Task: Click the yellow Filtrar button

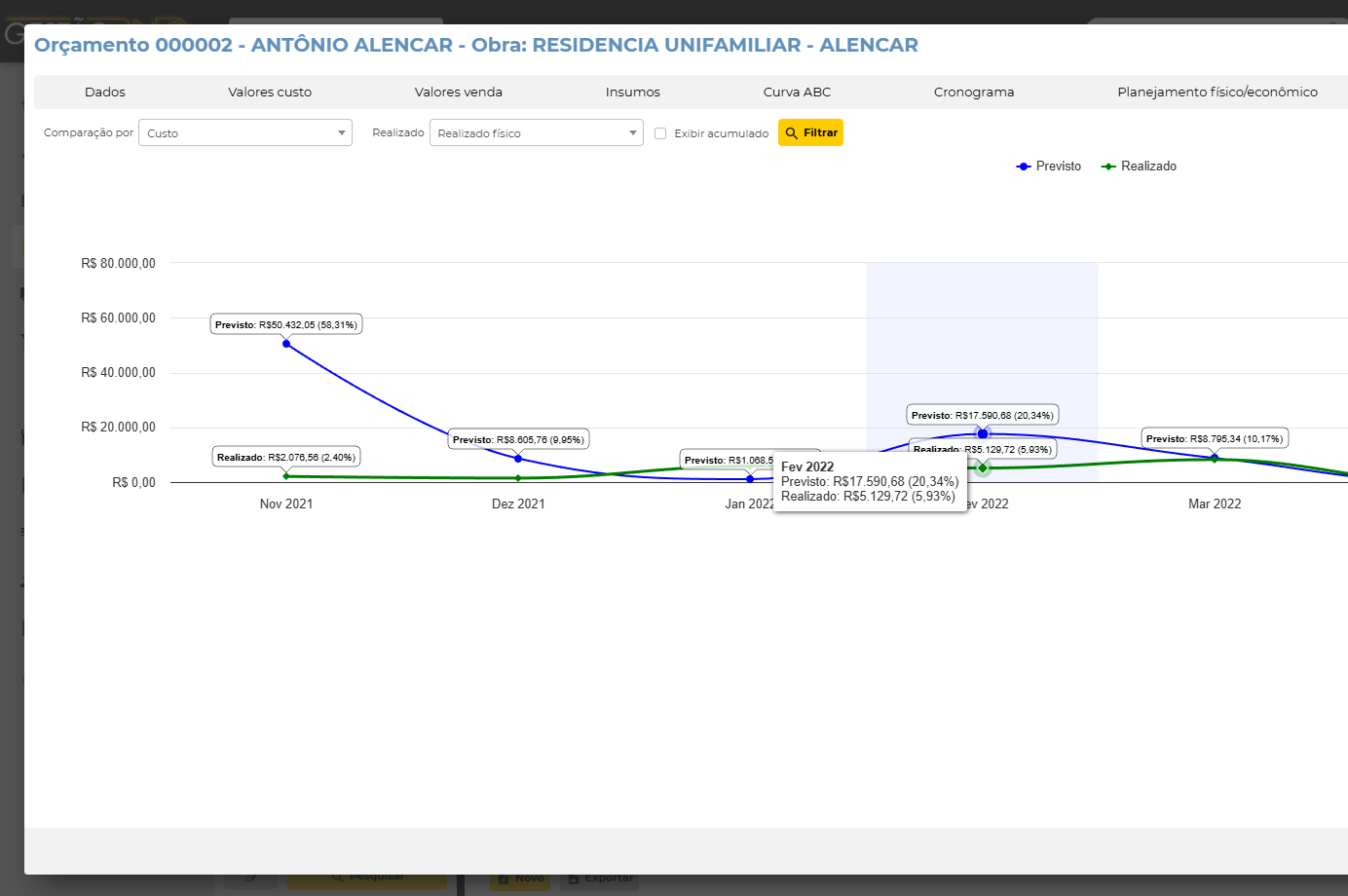Action: pos(810,133)
